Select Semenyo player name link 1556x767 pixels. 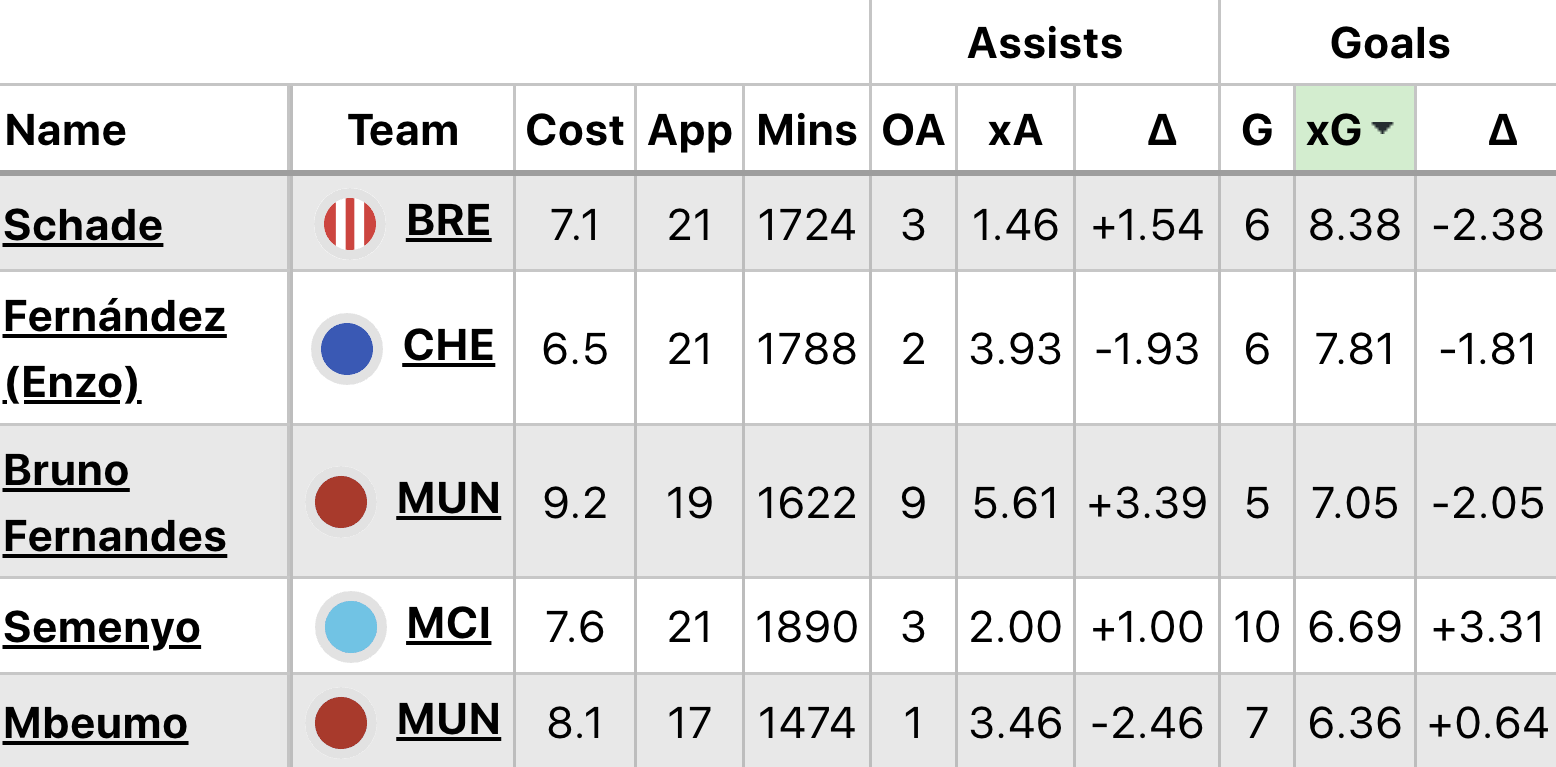point(102,627)
